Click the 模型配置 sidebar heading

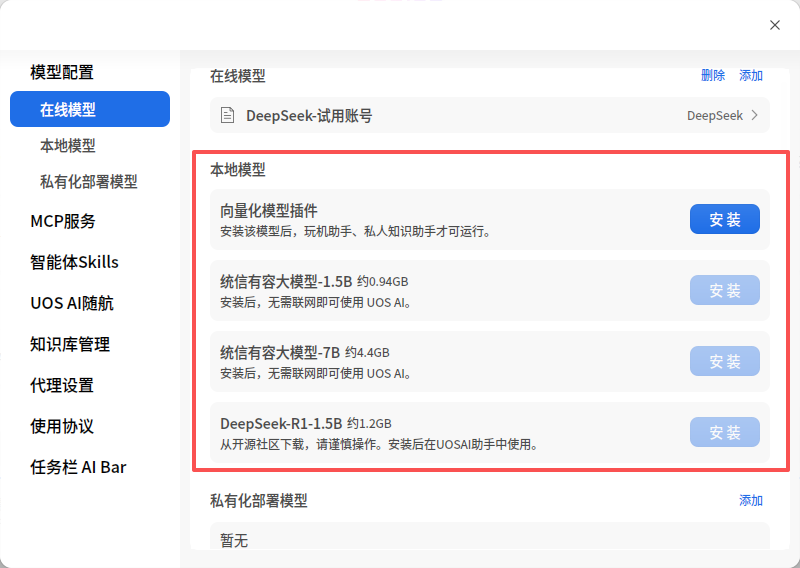click(x=62, y=72)
